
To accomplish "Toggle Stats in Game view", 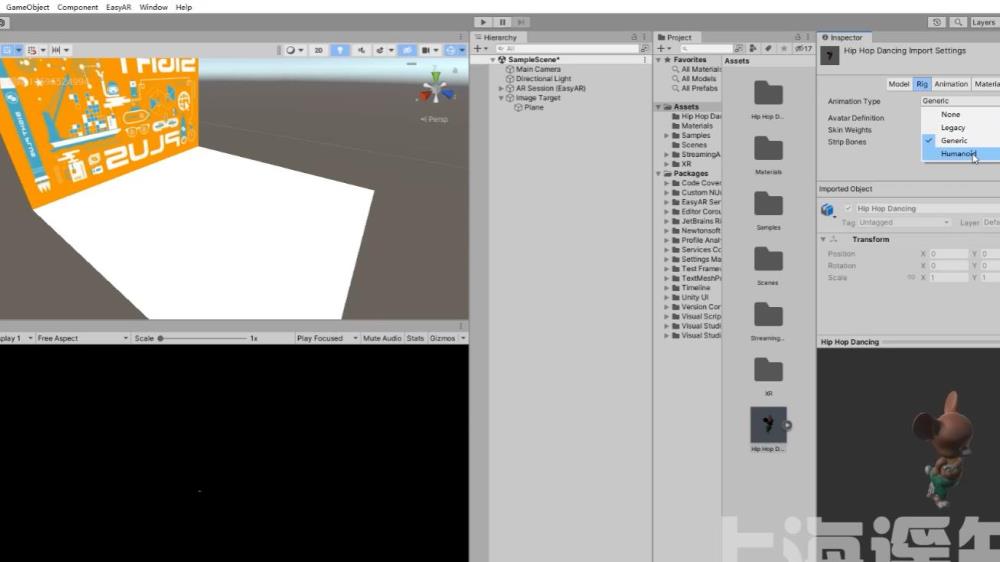I will pyautogui.click(x=415, y=338).
